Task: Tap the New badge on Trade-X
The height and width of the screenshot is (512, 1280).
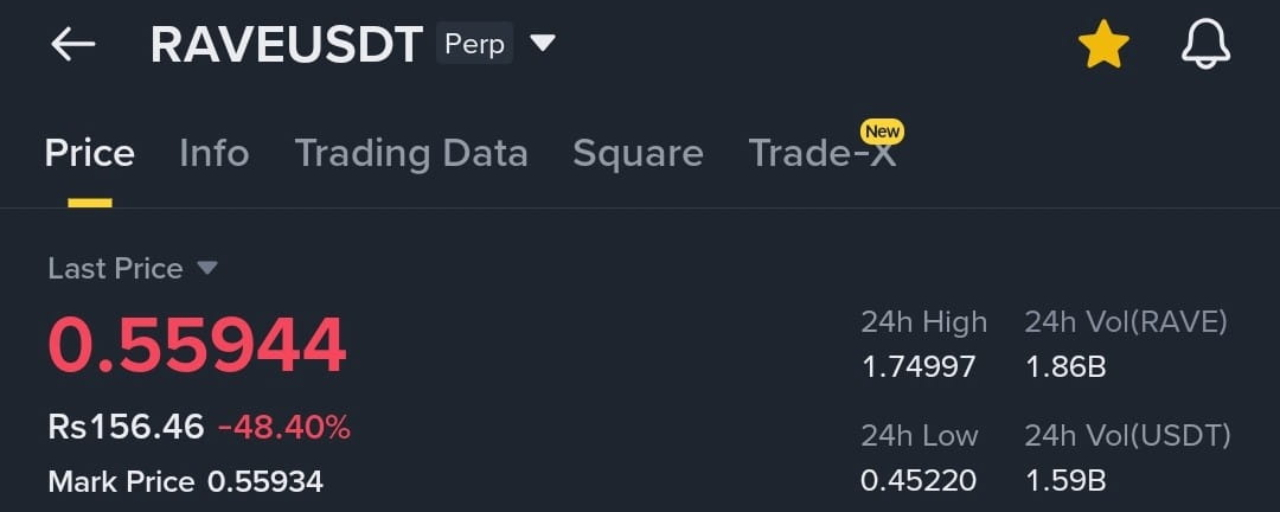Action: coord(882,132)
